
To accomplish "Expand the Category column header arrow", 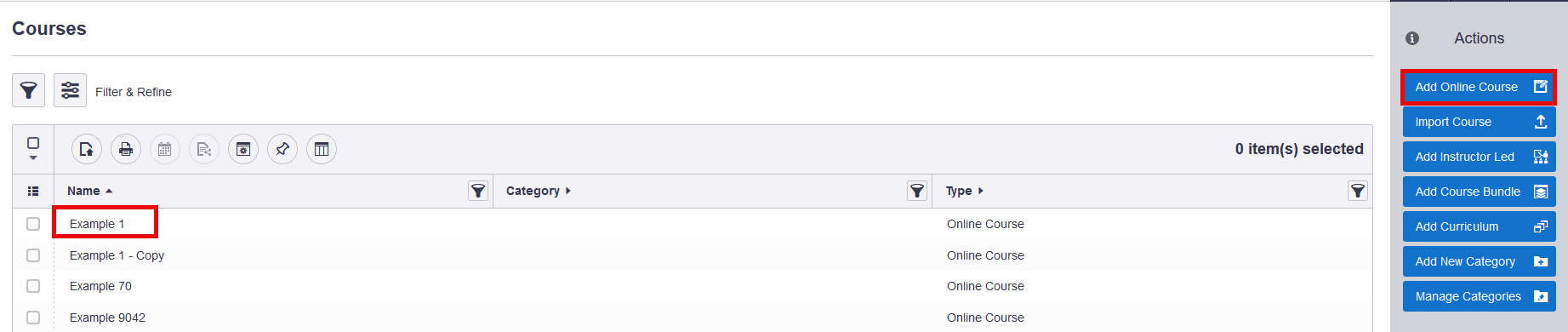I will click(x=568, y=191).
